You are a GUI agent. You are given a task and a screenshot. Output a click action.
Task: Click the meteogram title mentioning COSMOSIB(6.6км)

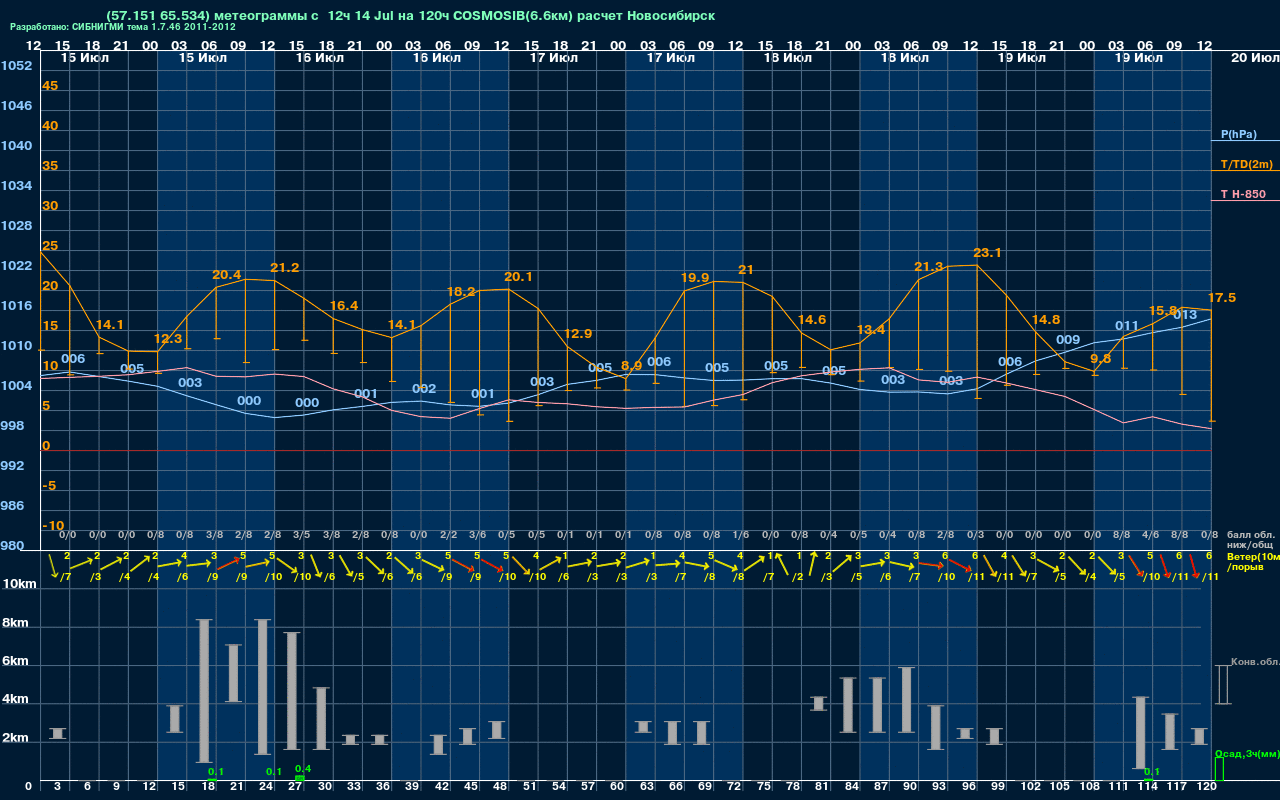click(x=410, y=16)
